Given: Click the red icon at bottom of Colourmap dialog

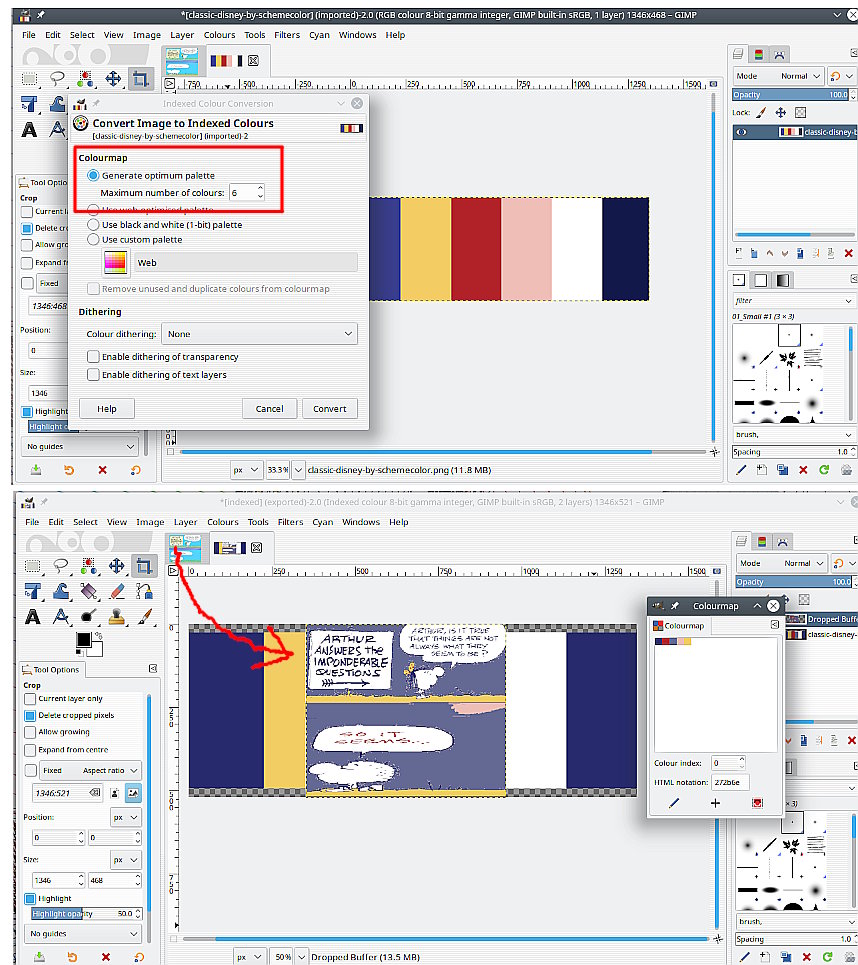Looking at the screenshot, I should [757, 803].
